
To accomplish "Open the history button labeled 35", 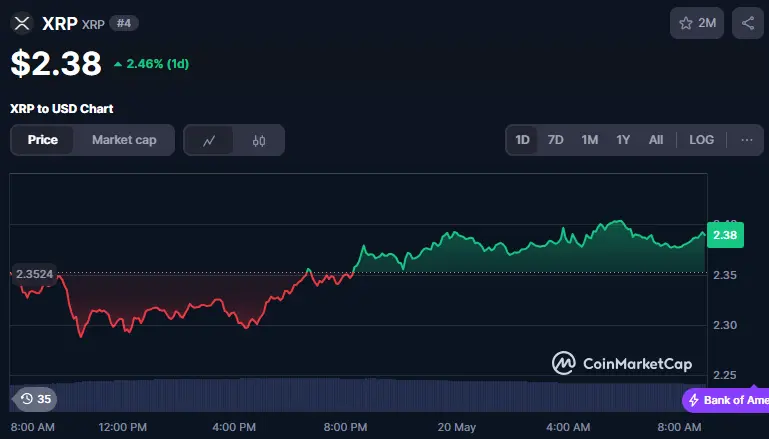I will (35, 399).
